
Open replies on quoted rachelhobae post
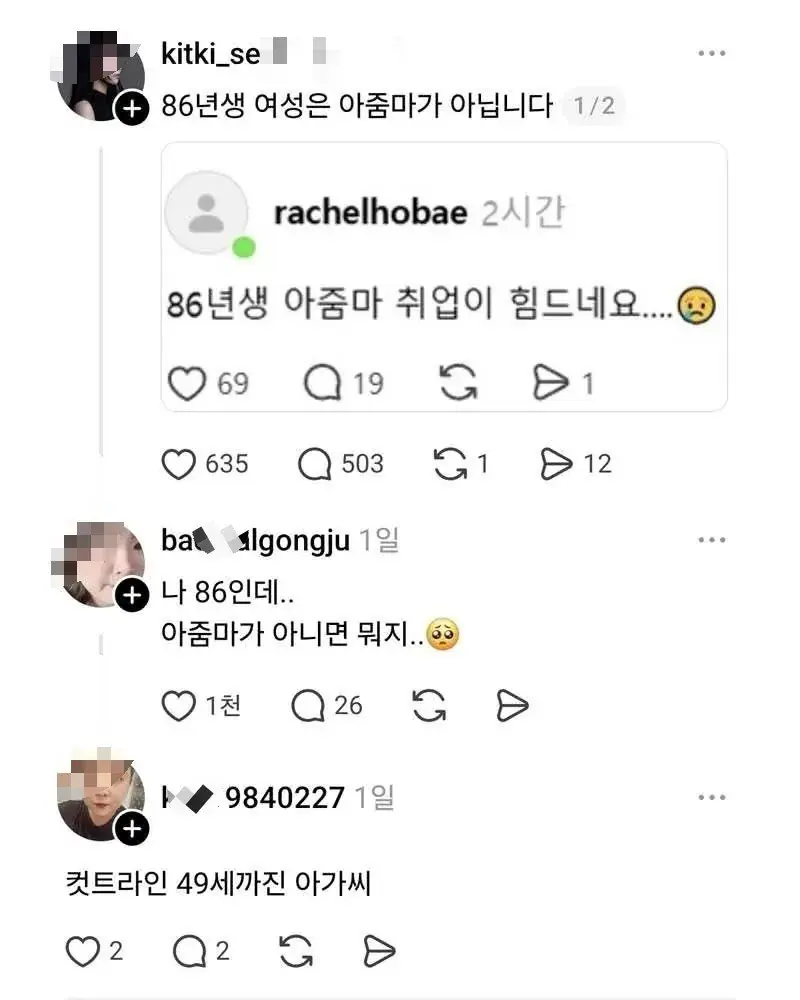point(323,383)
